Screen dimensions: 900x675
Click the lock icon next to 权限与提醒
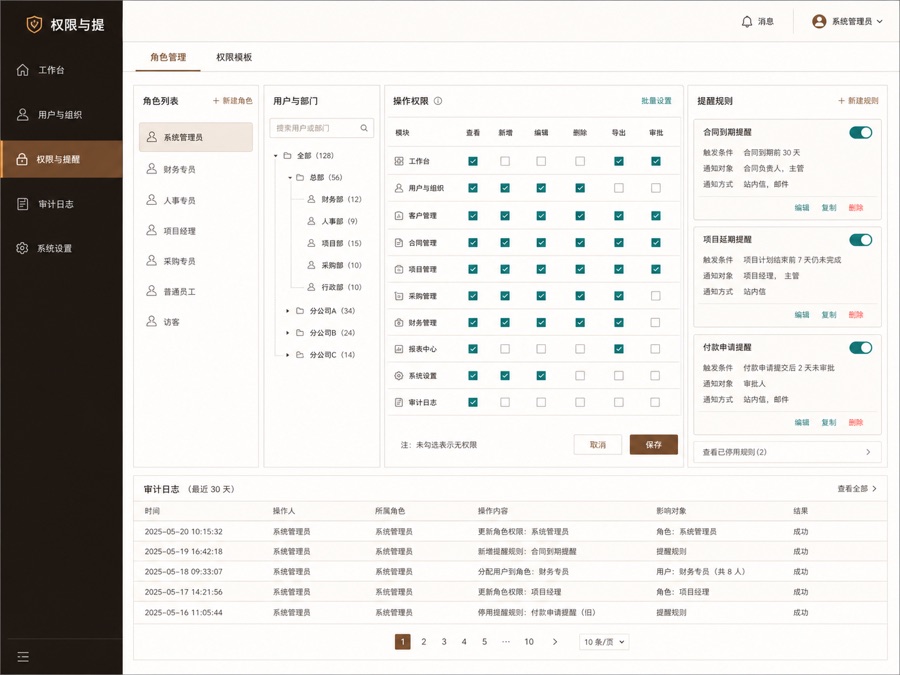[22, 159]
